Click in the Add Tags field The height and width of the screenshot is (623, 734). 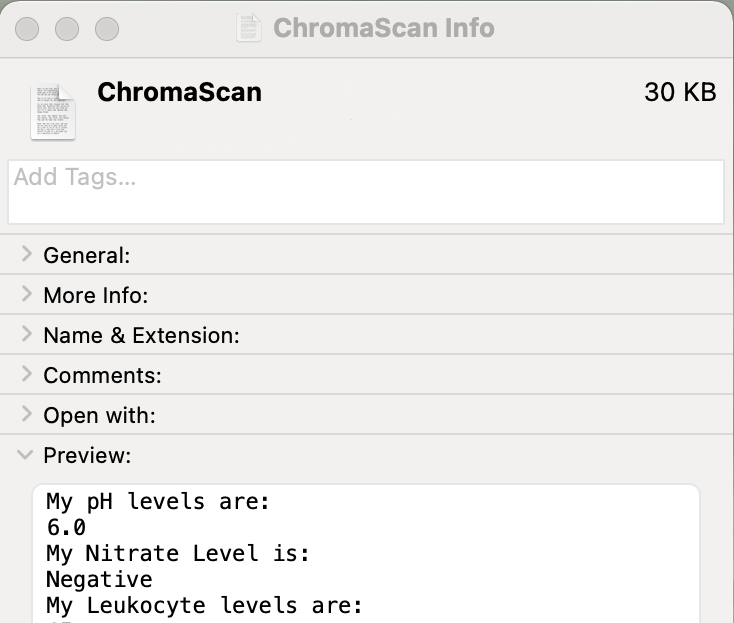365,192
